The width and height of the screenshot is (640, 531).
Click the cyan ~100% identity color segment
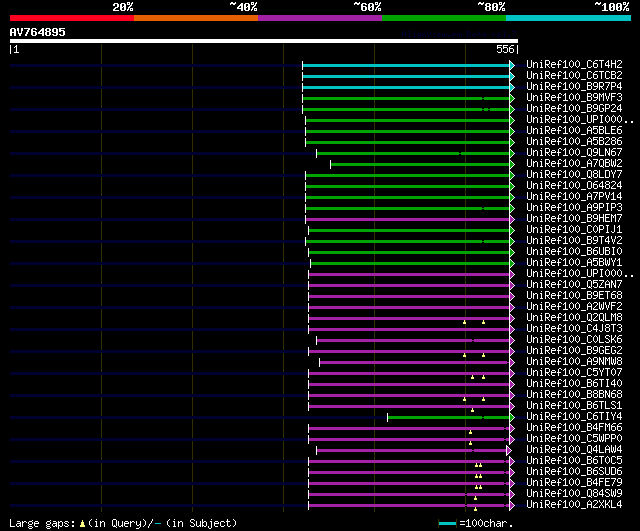(569, 18)
